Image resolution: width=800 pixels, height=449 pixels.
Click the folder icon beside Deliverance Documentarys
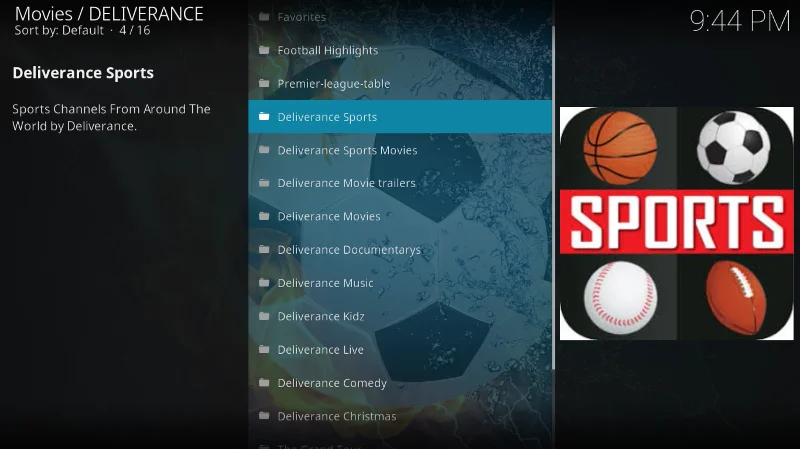pyautogui.click(x=264, y=250)
